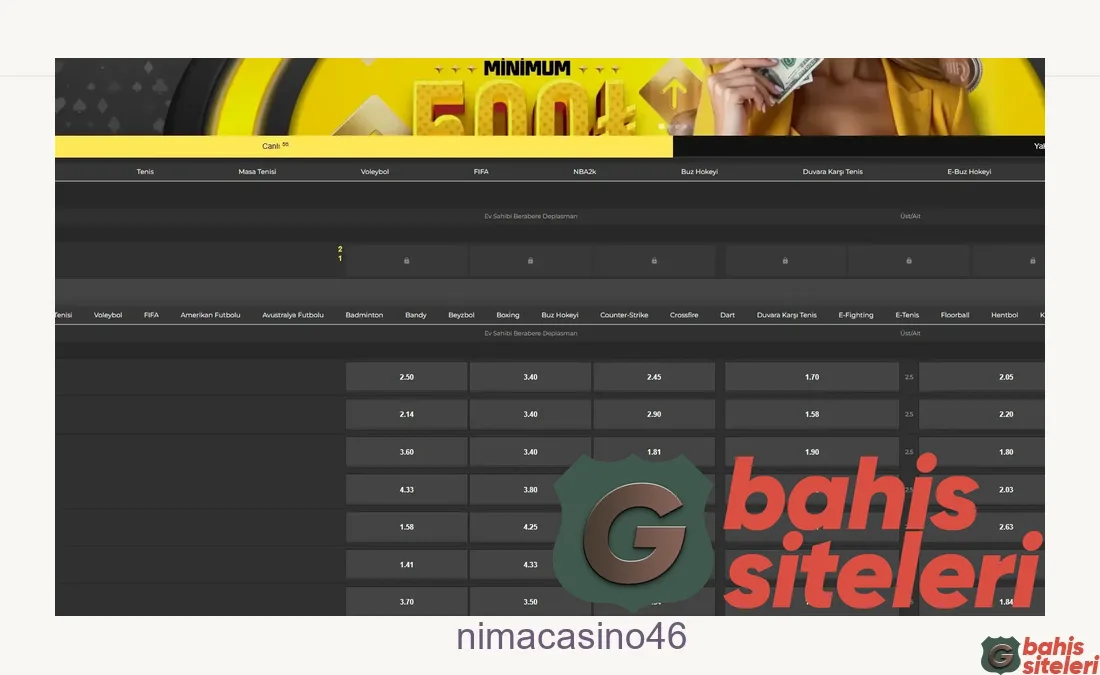Click the padlock icon on the first locked market
Screen dimensions: 1100x675
coord(406,260)
